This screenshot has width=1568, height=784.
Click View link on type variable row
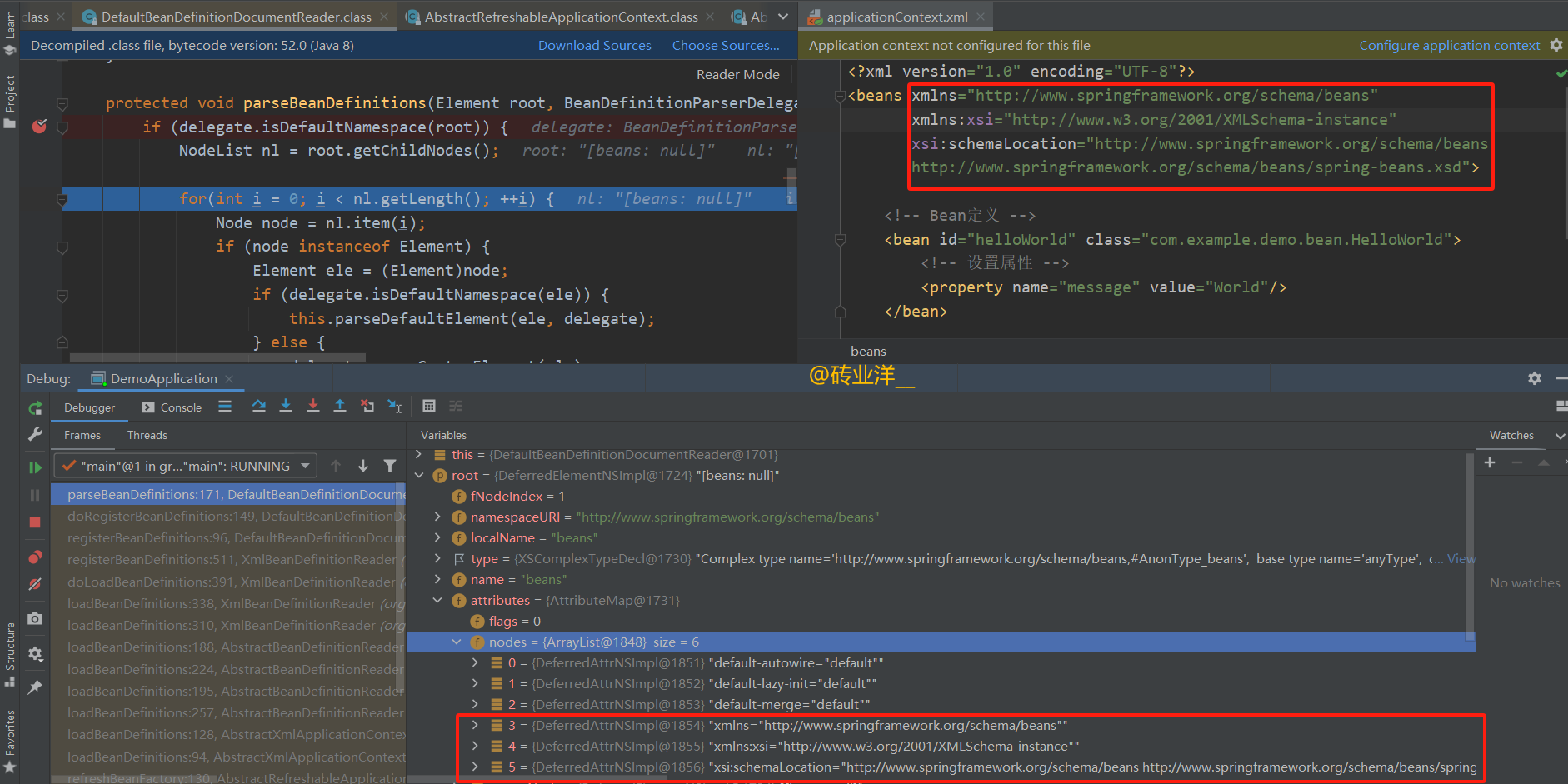click(x=1461, y=559)
